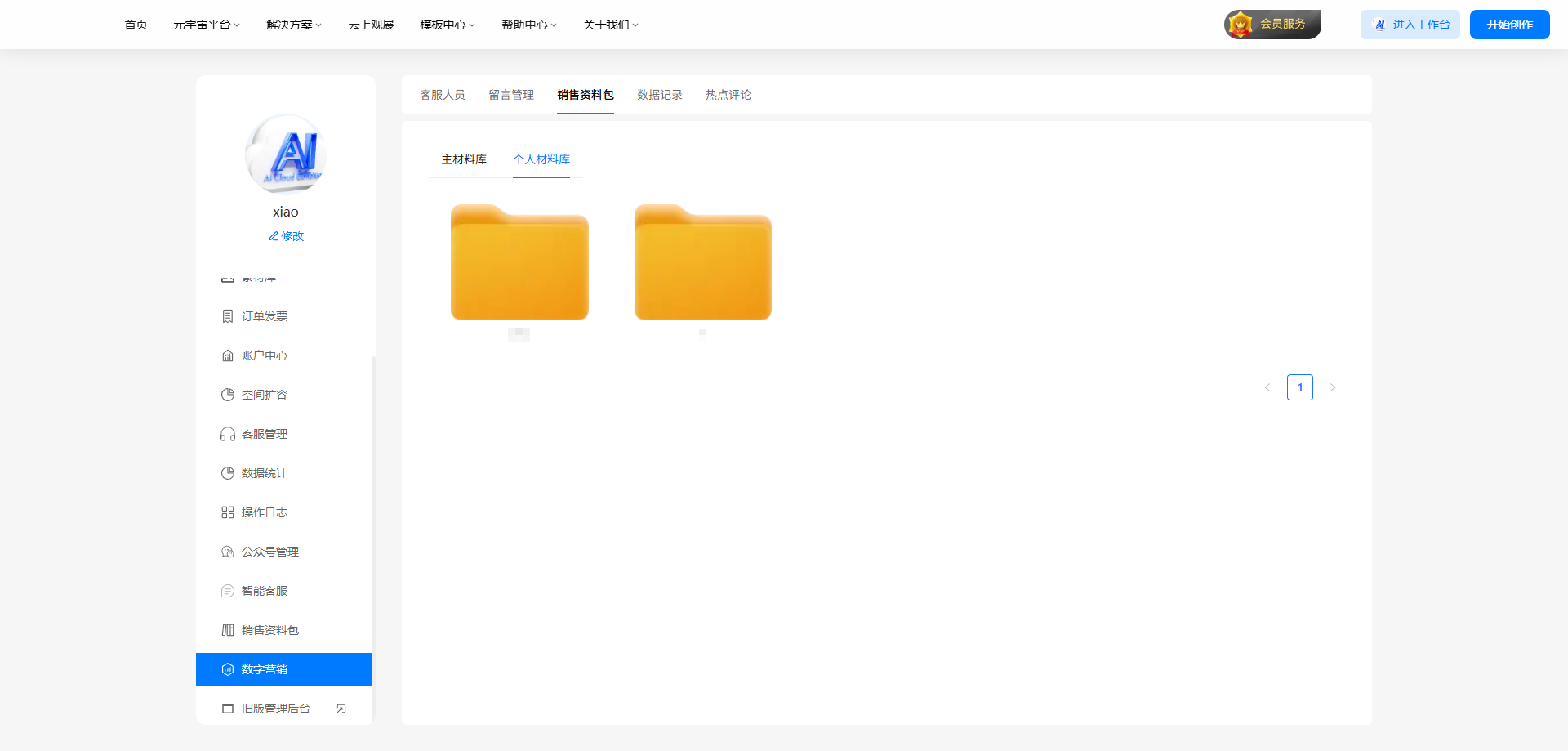1568x751 pixels.
Task: Select the 数据统计 pie chart icon
Action: tap(227, 472)
